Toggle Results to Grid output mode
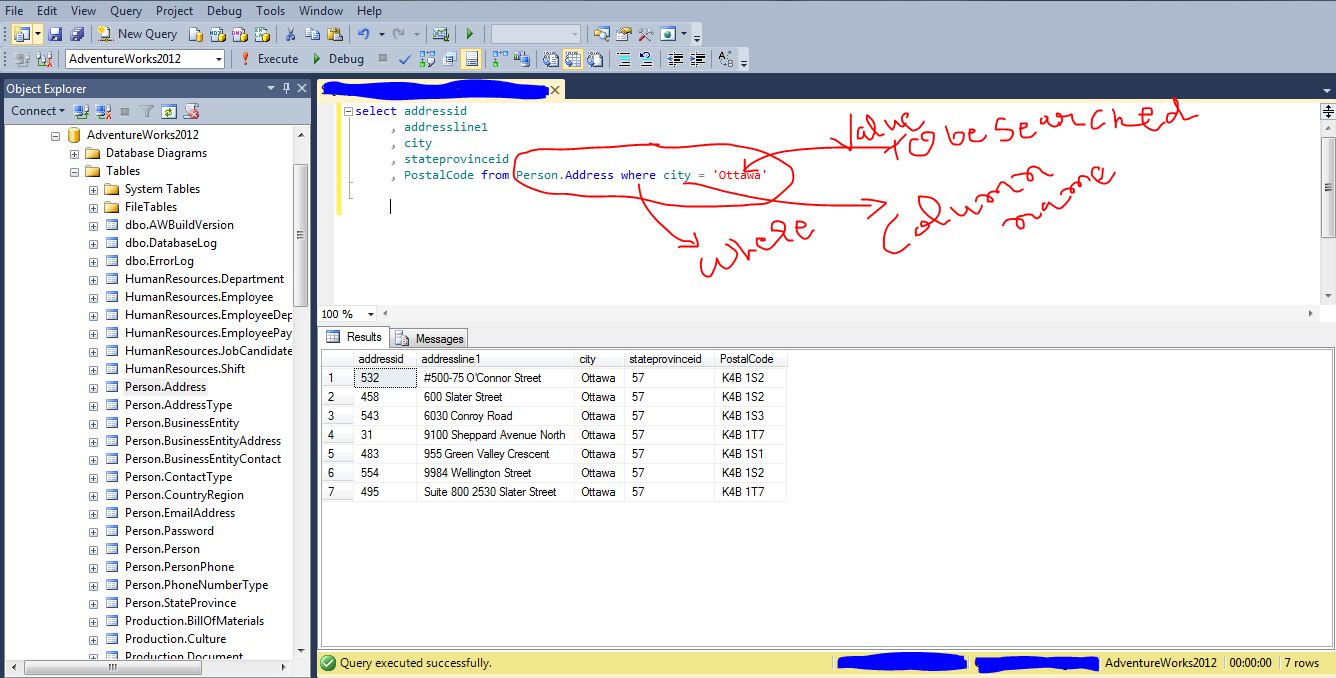1336x678 pixels. tap(573, 59)
